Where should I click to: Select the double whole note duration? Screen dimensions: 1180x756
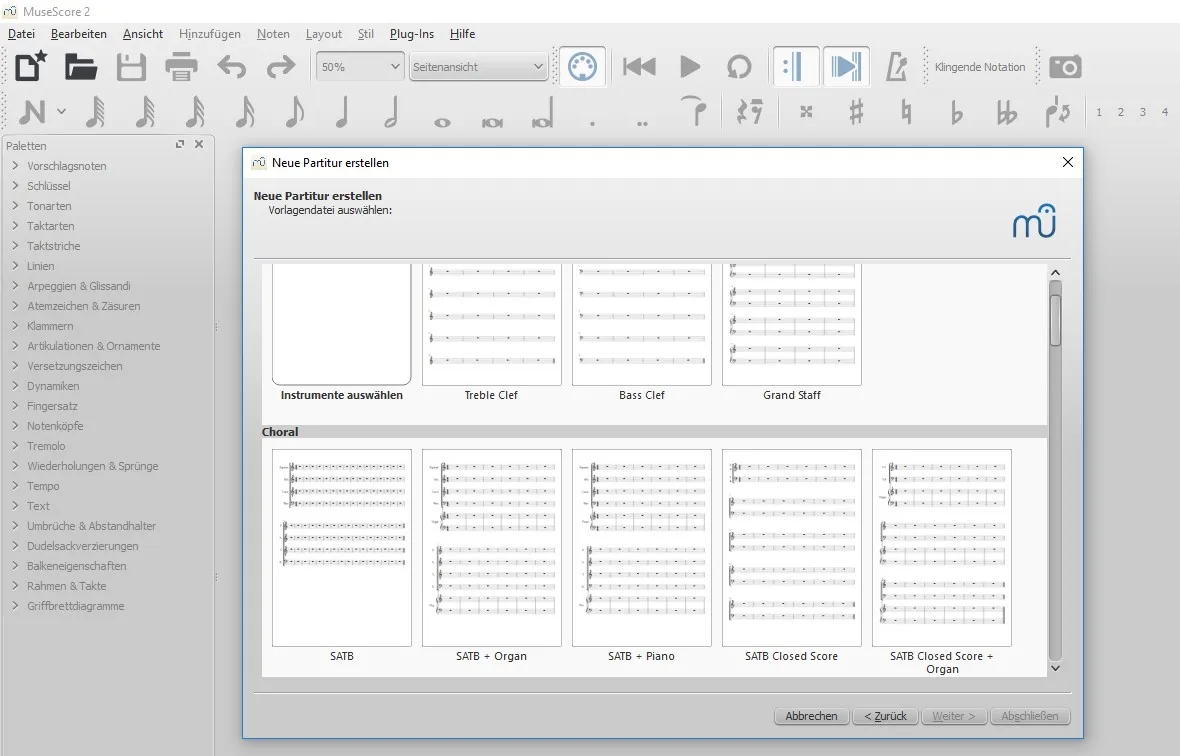point(492,122)
